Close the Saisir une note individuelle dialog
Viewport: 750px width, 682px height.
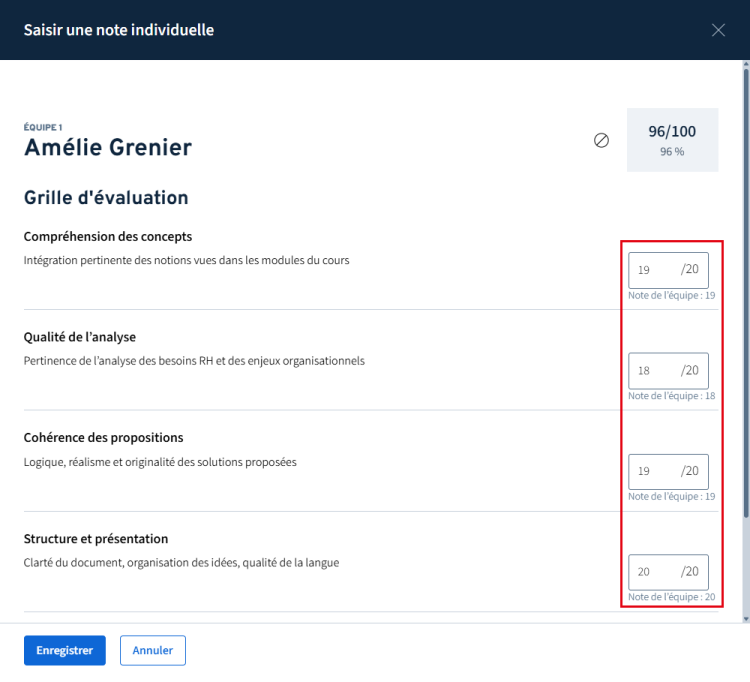pos(718,30)
